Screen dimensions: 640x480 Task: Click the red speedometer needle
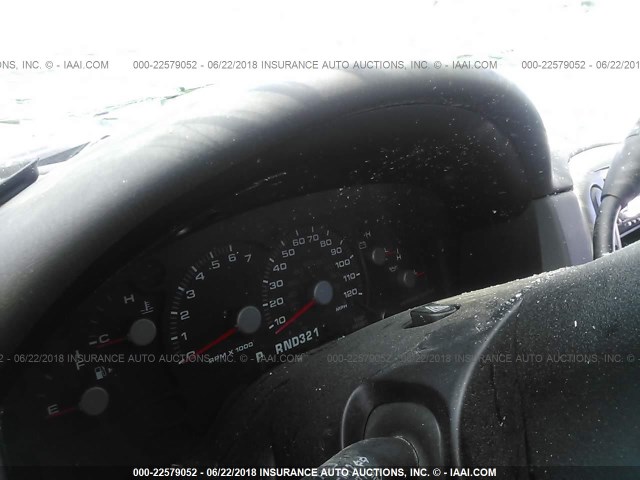(298, 316)
